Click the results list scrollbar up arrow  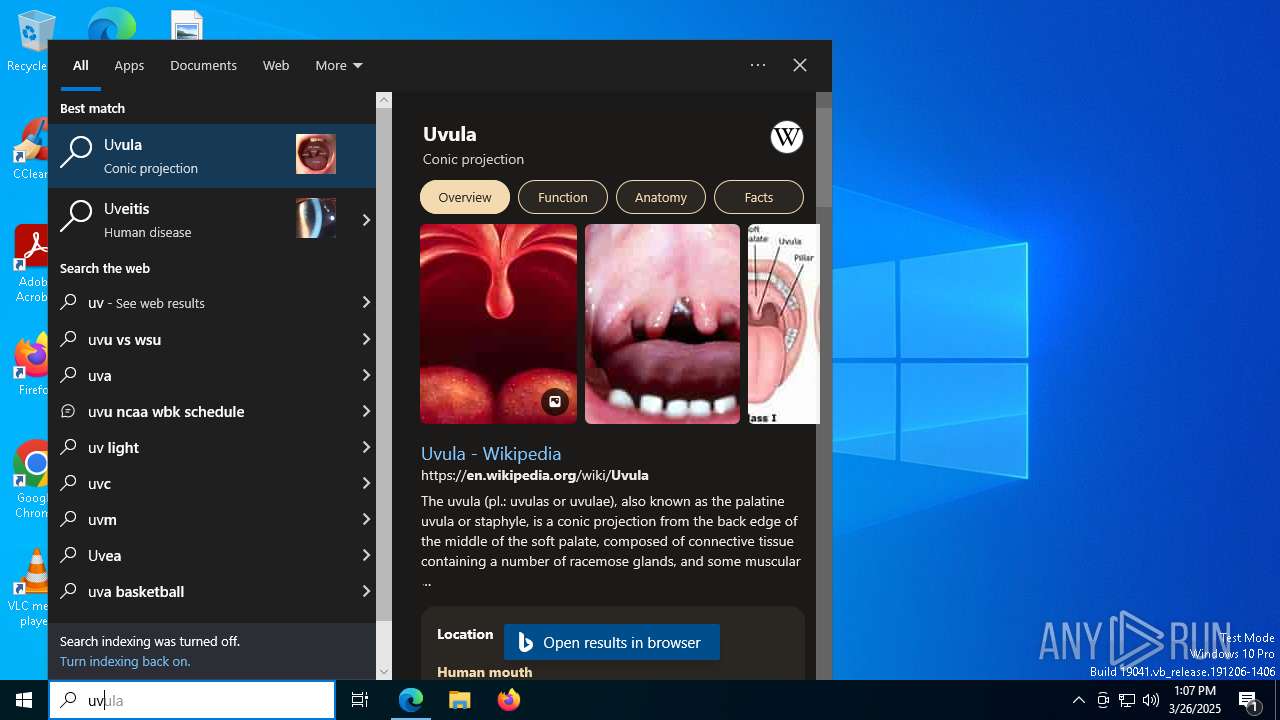(x=384, y=100)
